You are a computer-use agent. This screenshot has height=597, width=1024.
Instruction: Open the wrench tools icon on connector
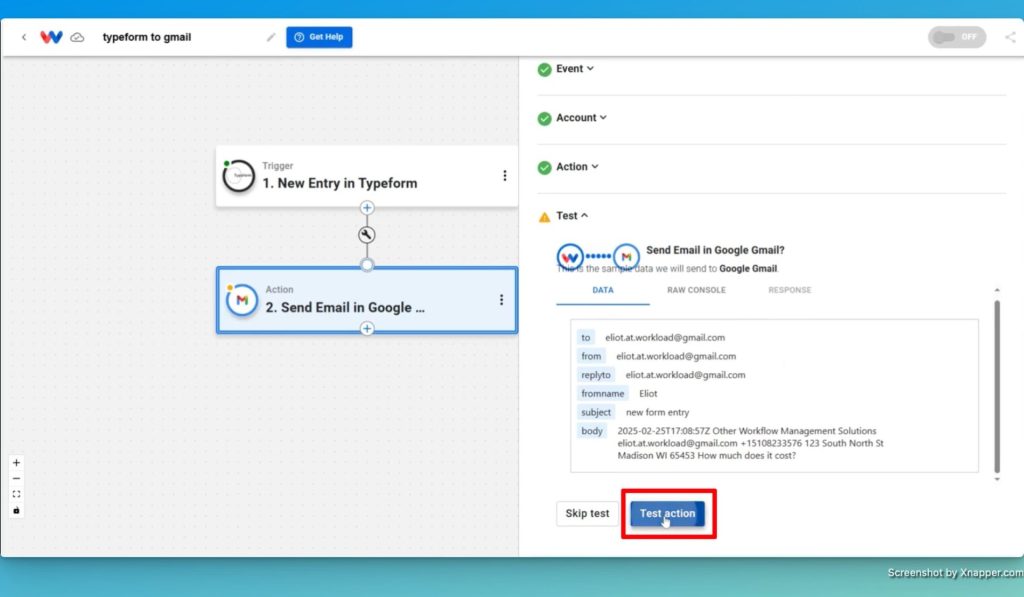tap(367, 235)
